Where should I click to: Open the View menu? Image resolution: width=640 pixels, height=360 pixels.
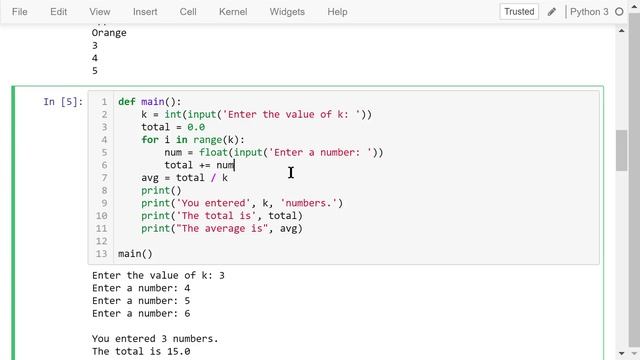pyautogui.click(x=100, y=12)
